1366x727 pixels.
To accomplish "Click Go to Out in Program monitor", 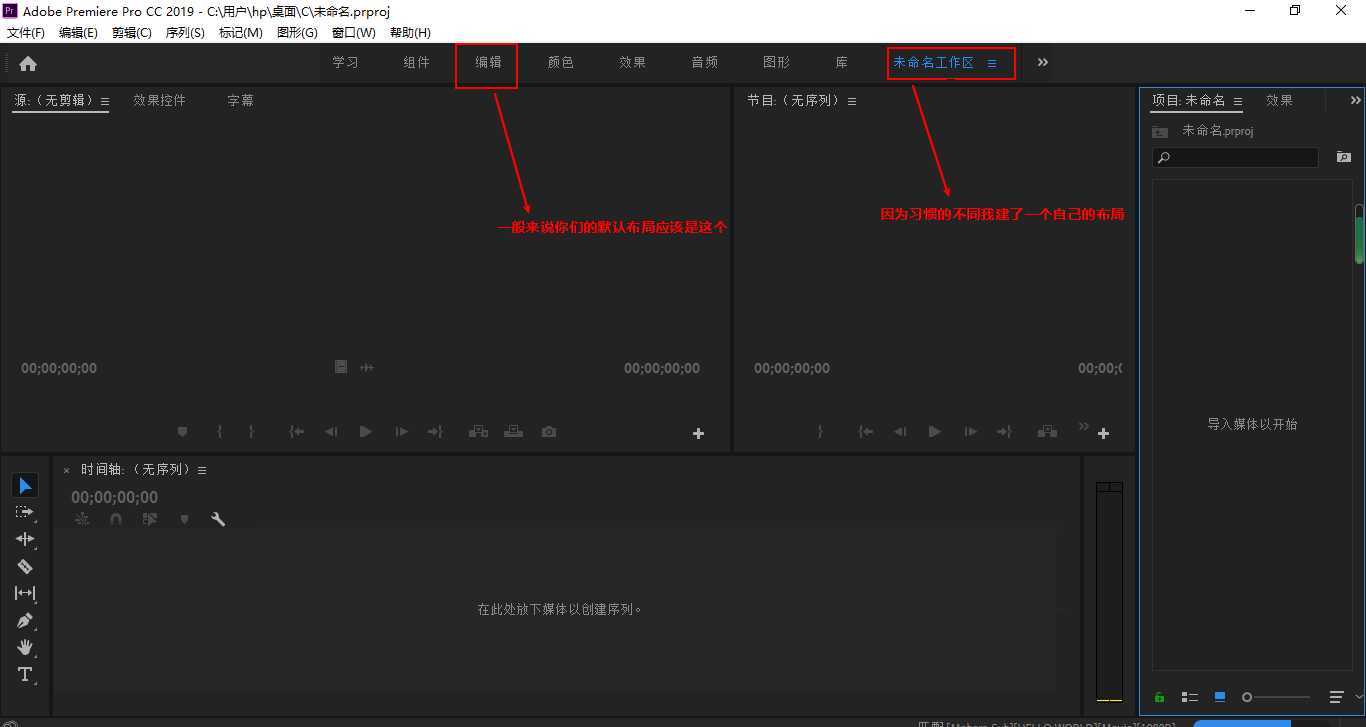I will [x=1003, y=432].
